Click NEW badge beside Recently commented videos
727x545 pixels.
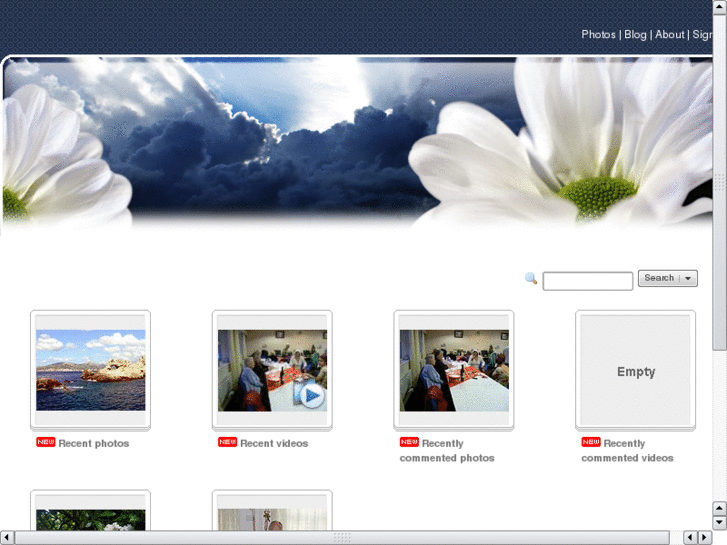591,442
